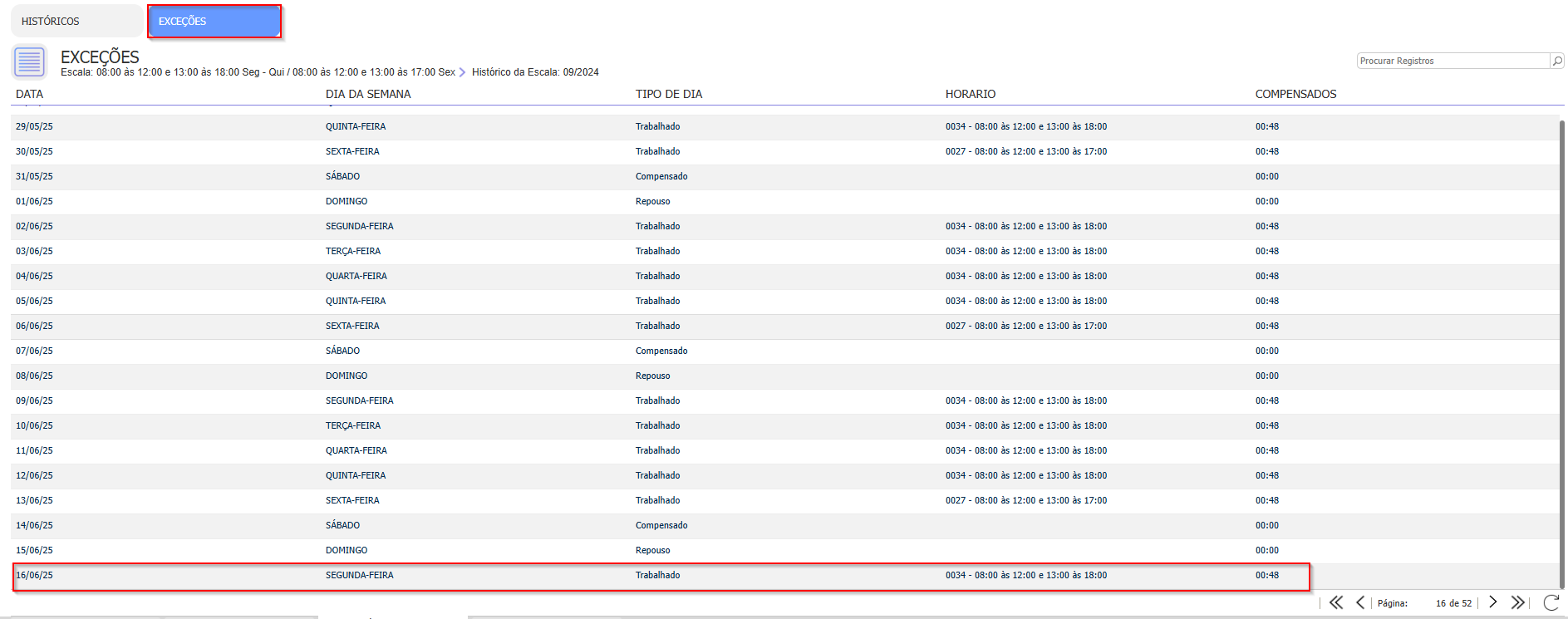This screenshot has height=619, width=1568.
Task: Select the row dated 02/06/25
Action: tap(785, 226)
